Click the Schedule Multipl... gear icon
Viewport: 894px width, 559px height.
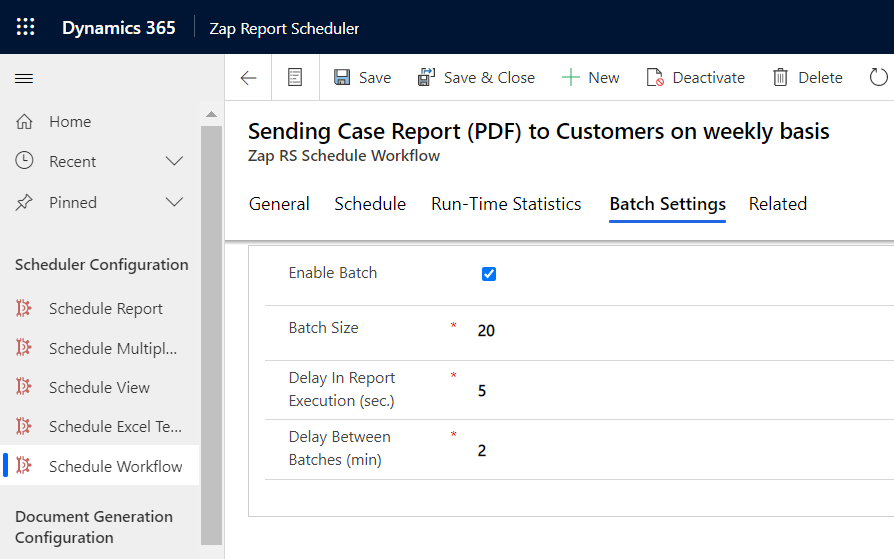23,347
